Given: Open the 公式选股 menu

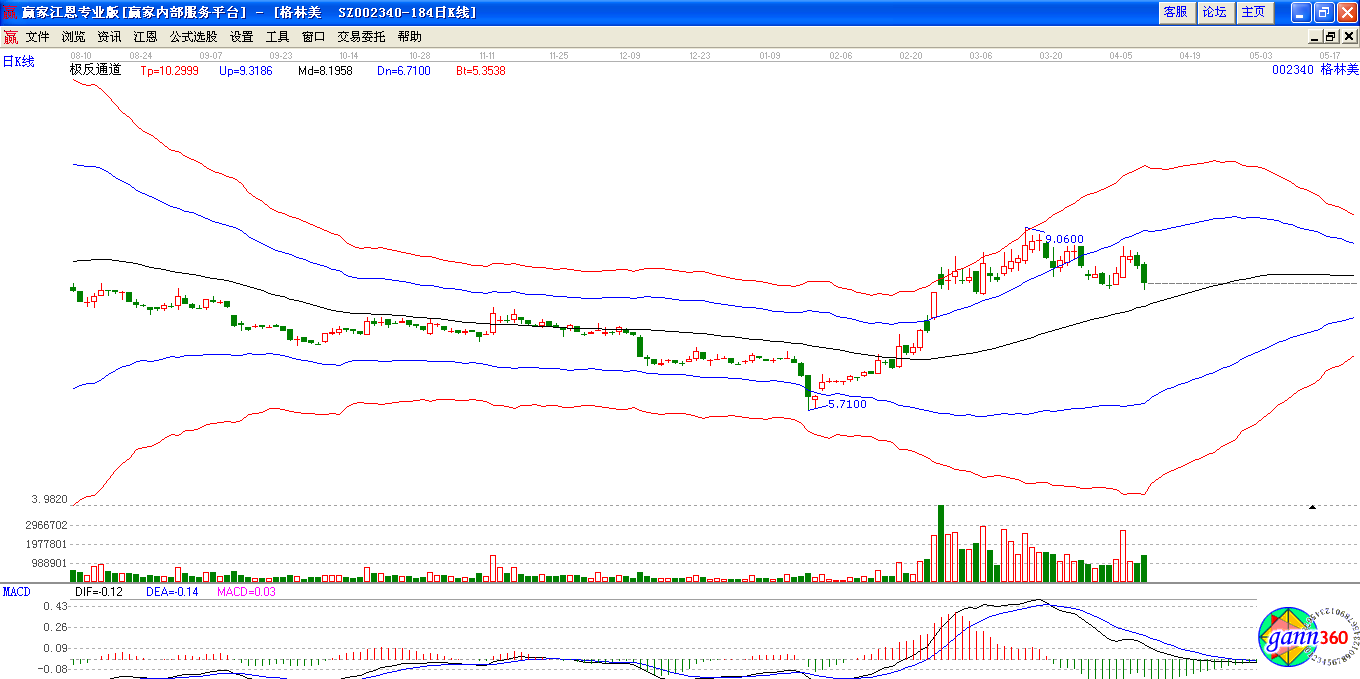Looking at the screenshot, I should (193, 37).
